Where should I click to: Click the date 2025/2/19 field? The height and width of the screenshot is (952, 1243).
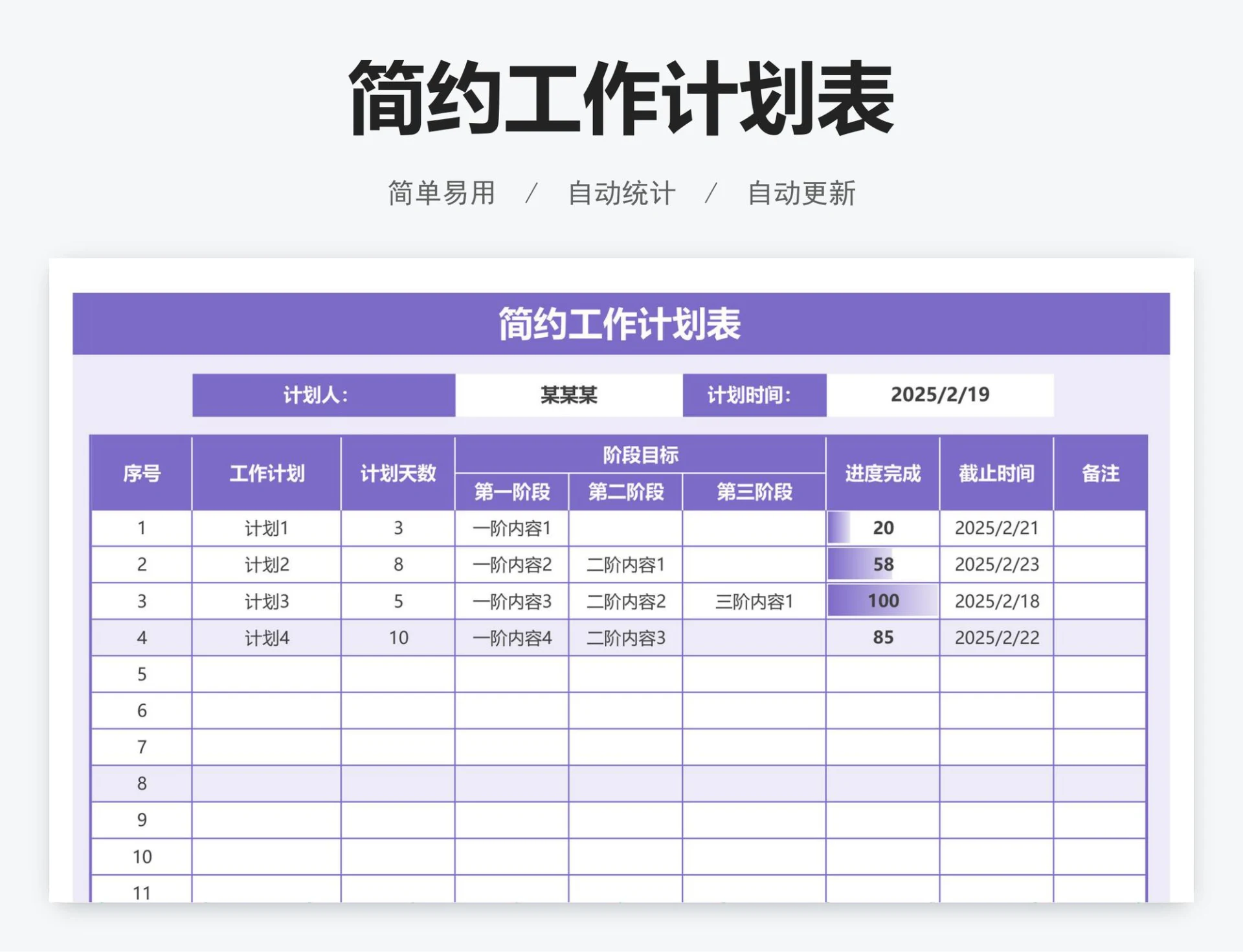[940, 393]
